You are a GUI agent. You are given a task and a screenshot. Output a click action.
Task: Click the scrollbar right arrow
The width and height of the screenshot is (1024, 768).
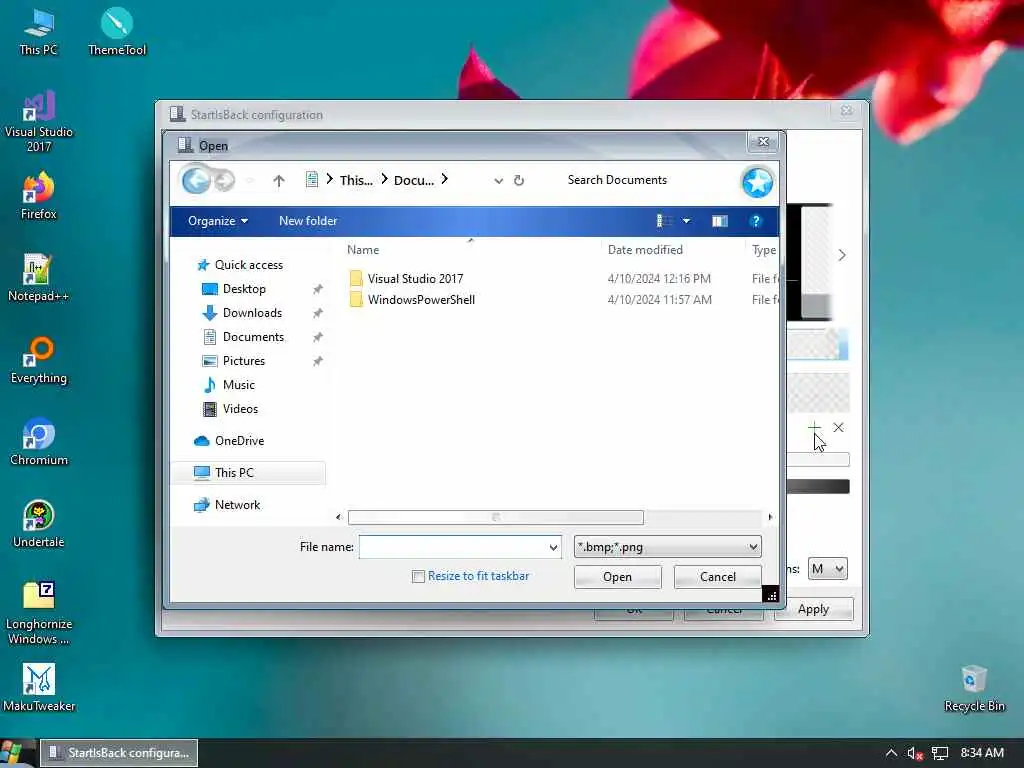point(770,517)
